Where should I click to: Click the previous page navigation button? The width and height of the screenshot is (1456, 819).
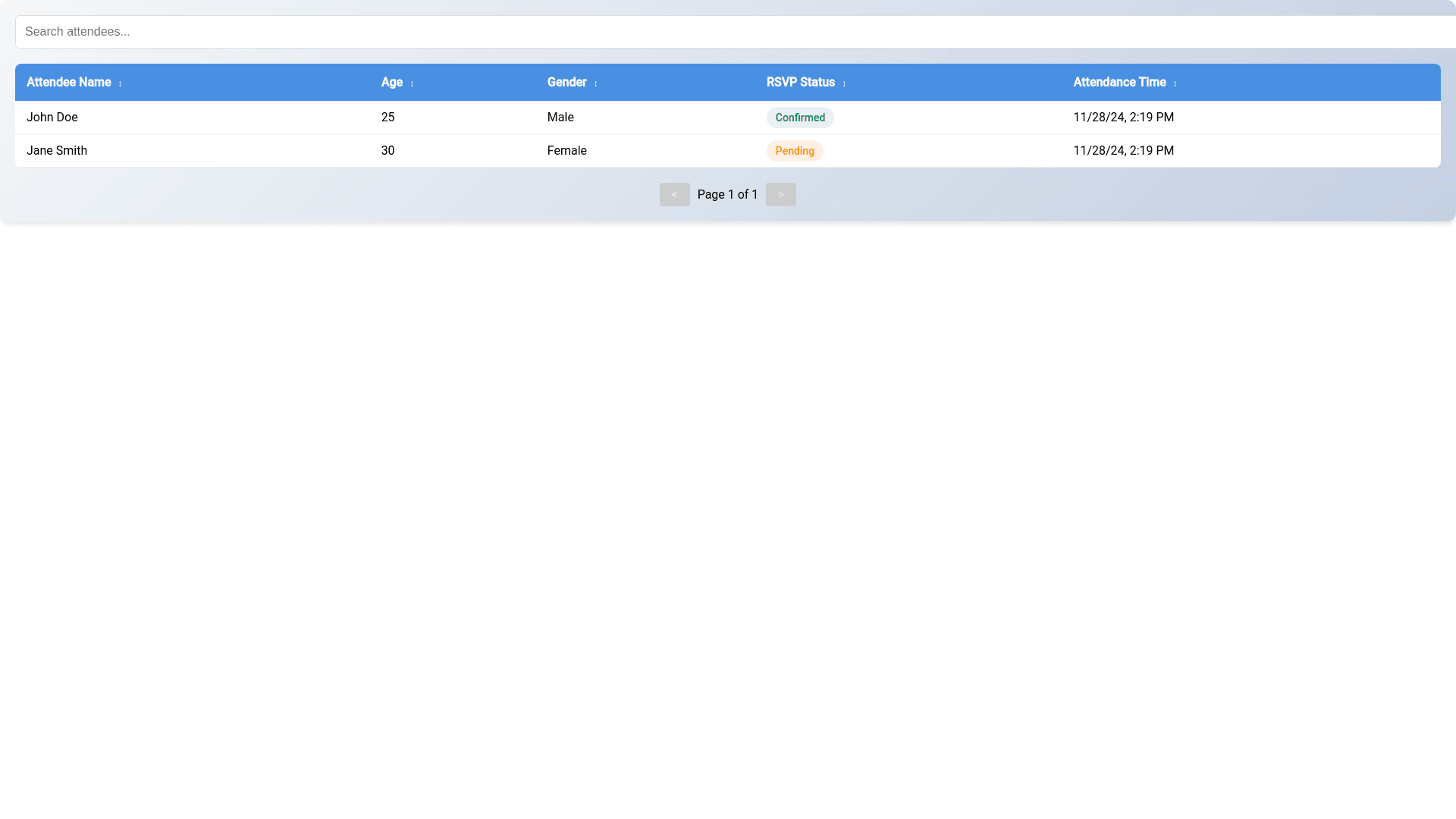click(674, 194)
